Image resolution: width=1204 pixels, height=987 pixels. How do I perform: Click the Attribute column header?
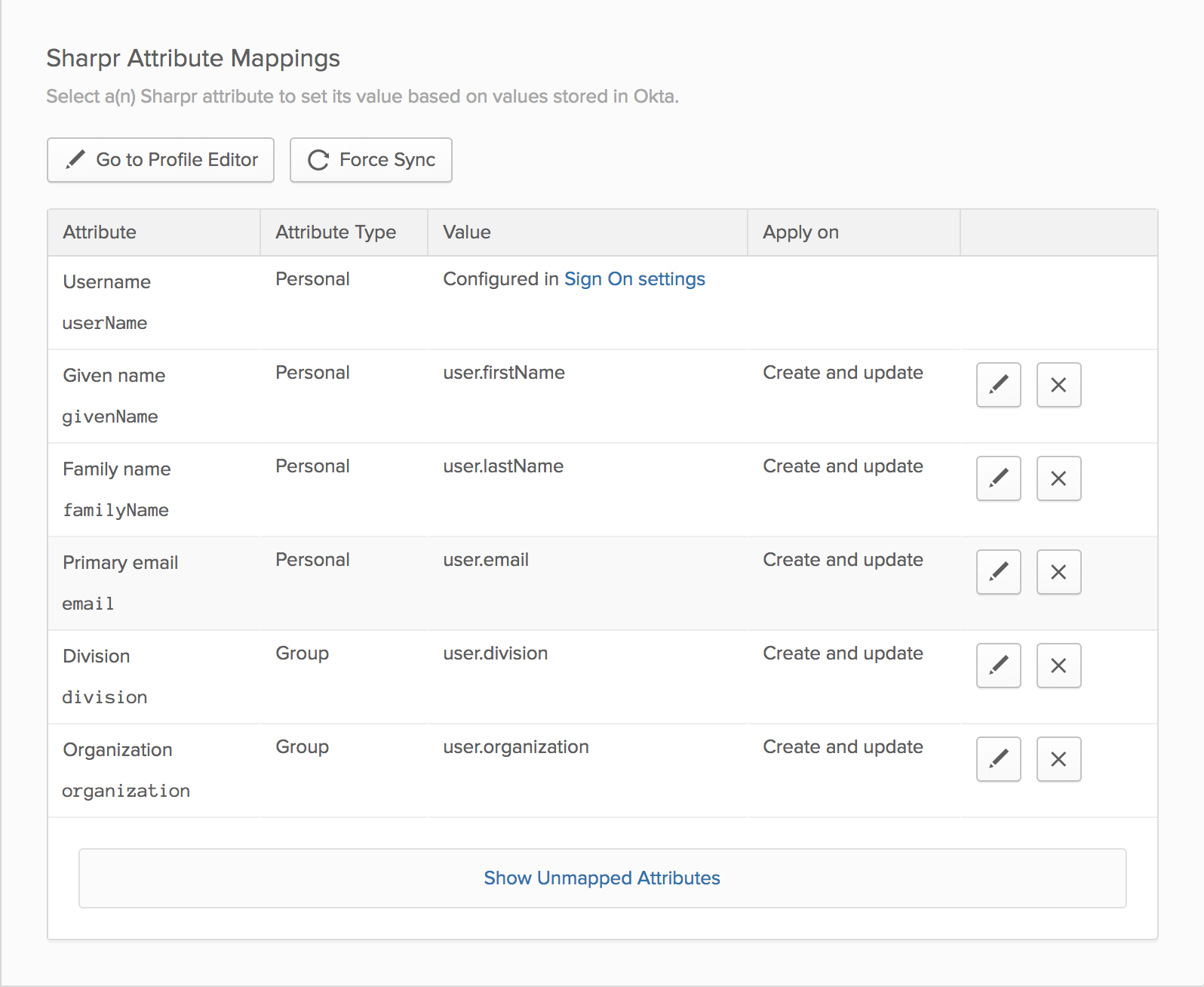pos(100,232)
